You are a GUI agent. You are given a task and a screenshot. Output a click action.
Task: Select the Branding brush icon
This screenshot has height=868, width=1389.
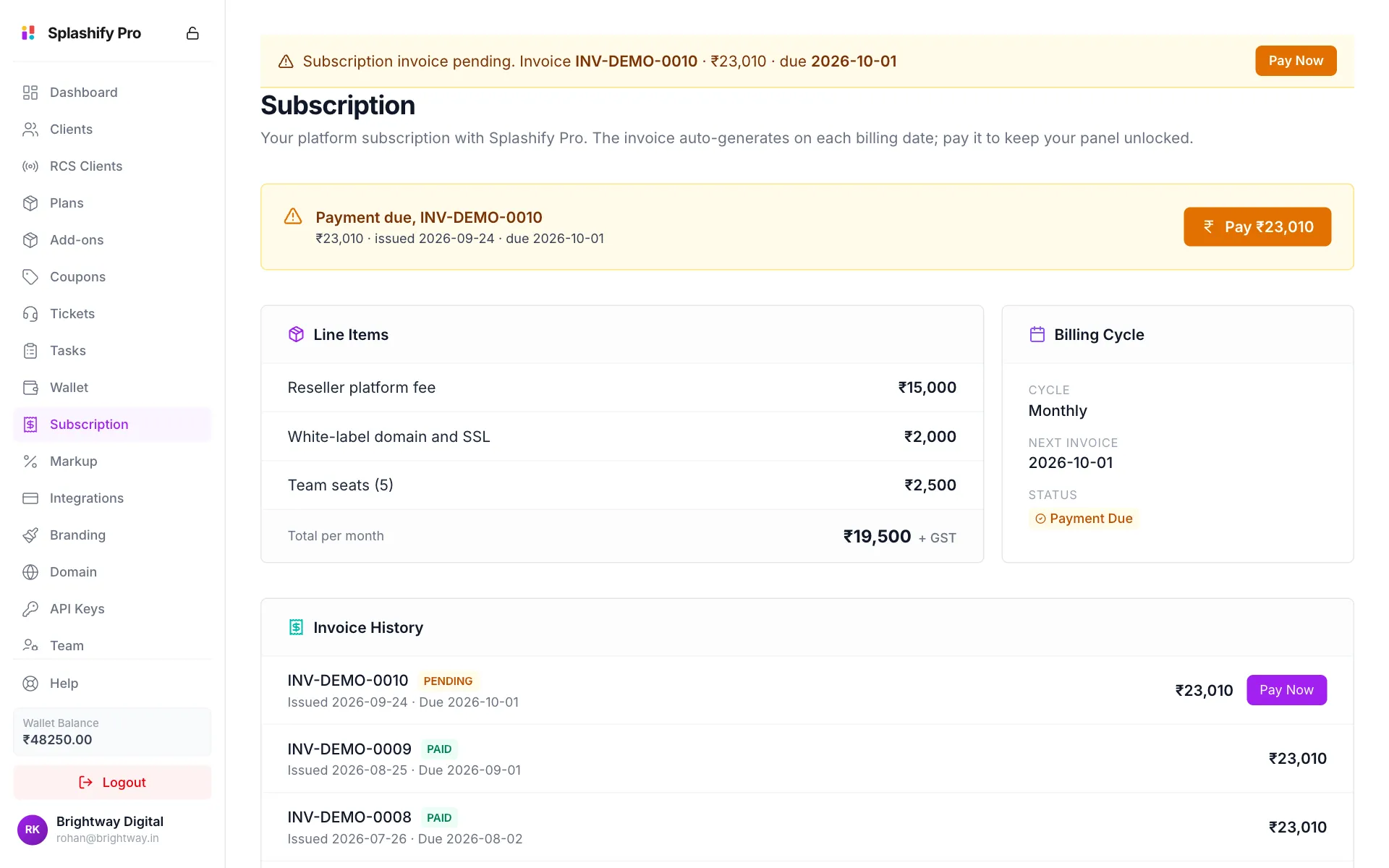tap(30, 535)
